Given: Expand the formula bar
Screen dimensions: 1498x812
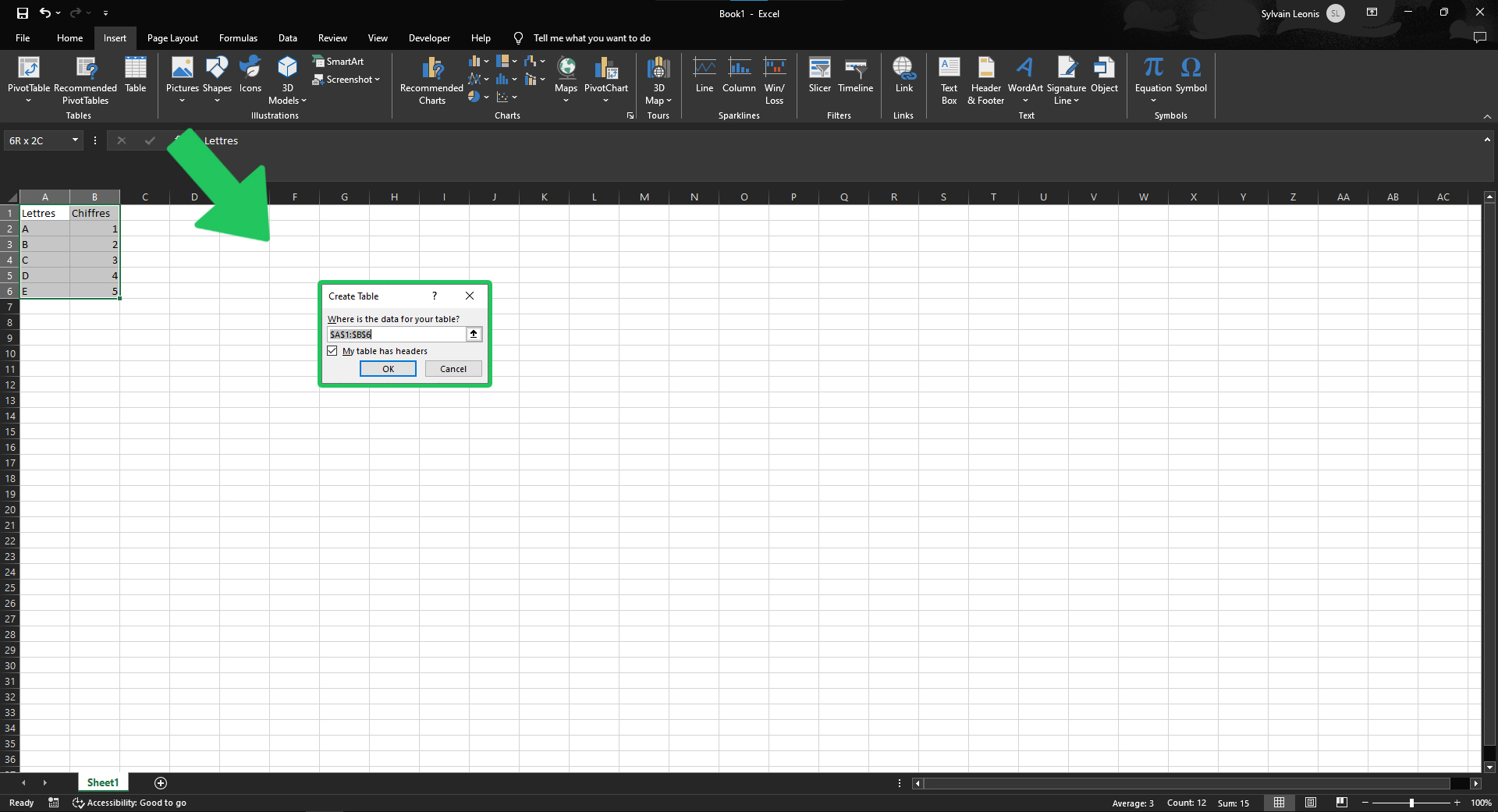Looking at the screenshot, I should [x=1487, y=140].
